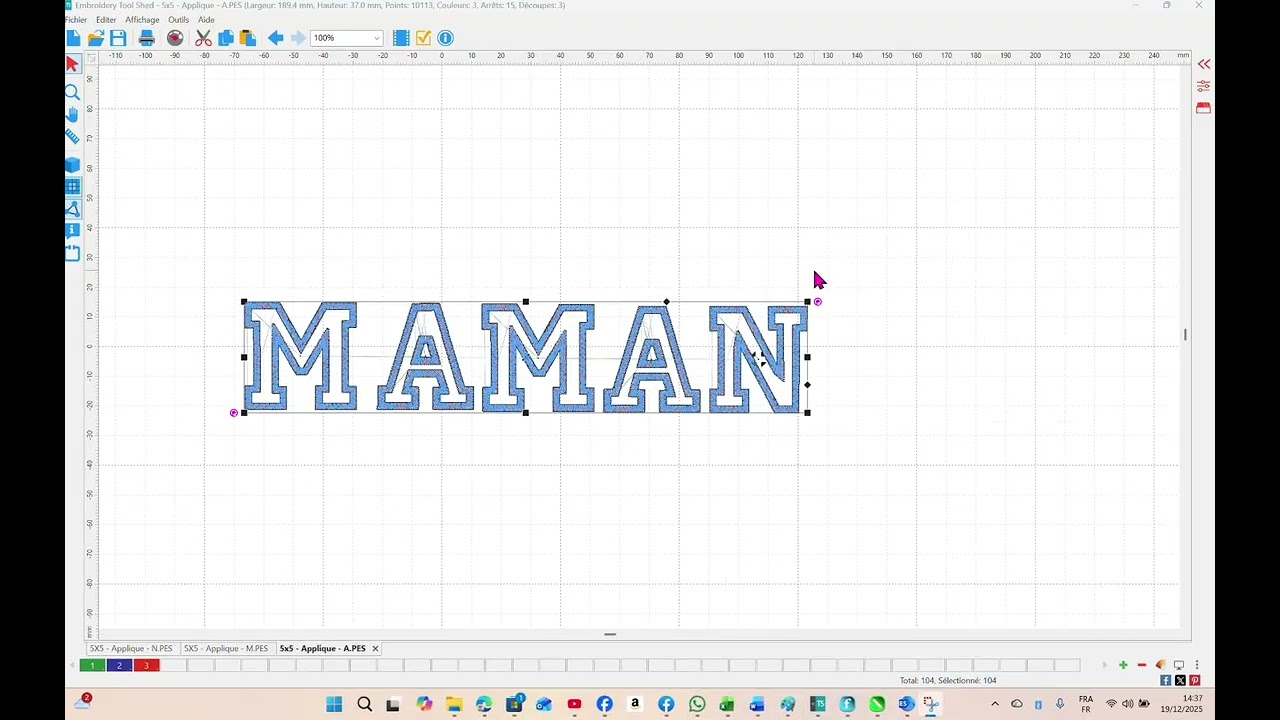
Task: Click the hoop frame icon in left toolbar
Action: [72, 253]
